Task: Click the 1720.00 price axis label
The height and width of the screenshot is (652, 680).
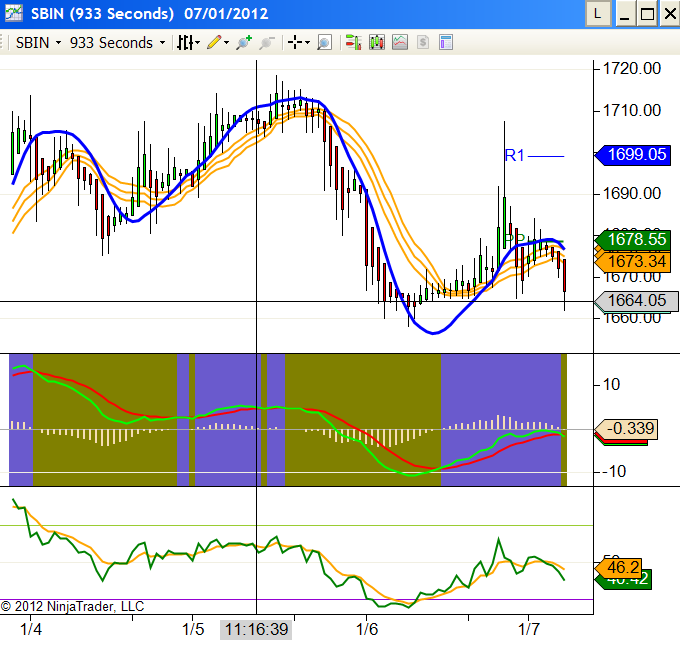Action: pos(632,69)
